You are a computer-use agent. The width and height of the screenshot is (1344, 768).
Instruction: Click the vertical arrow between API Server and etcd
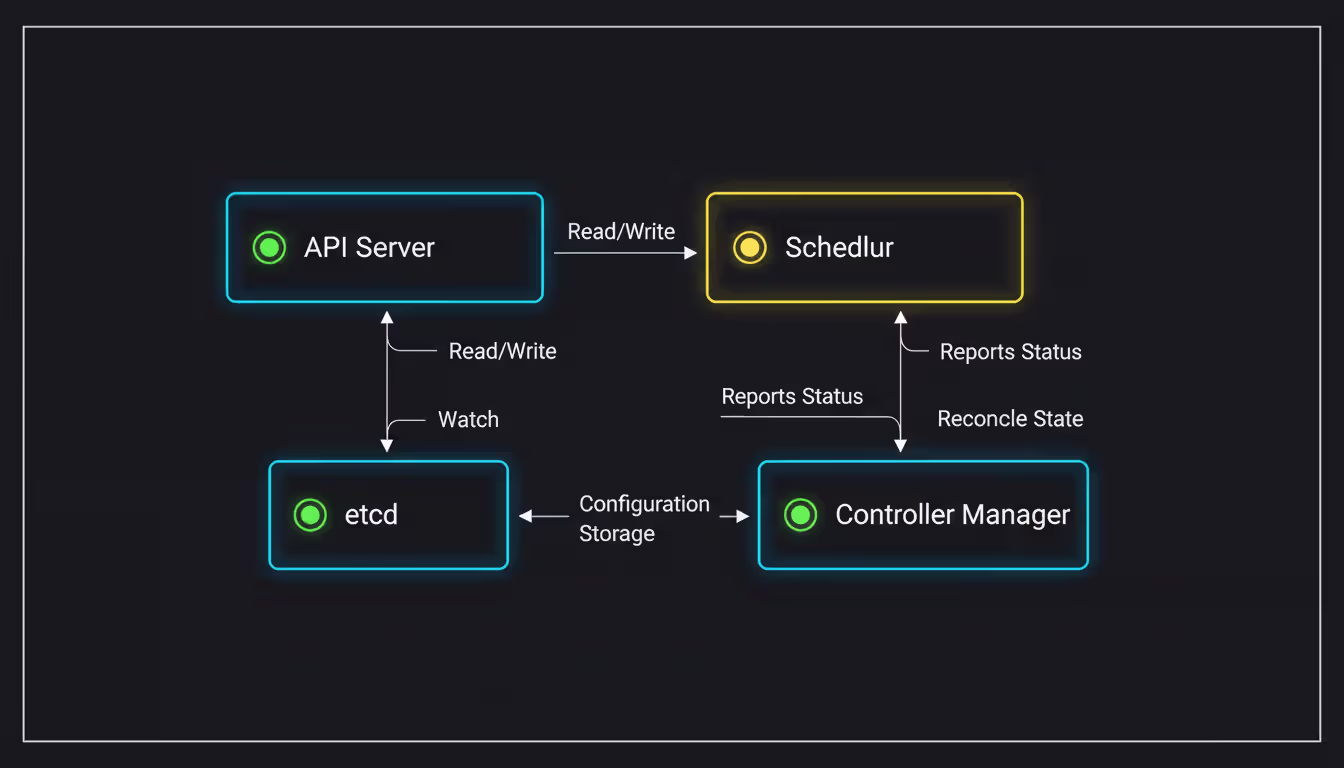point(386,380)
